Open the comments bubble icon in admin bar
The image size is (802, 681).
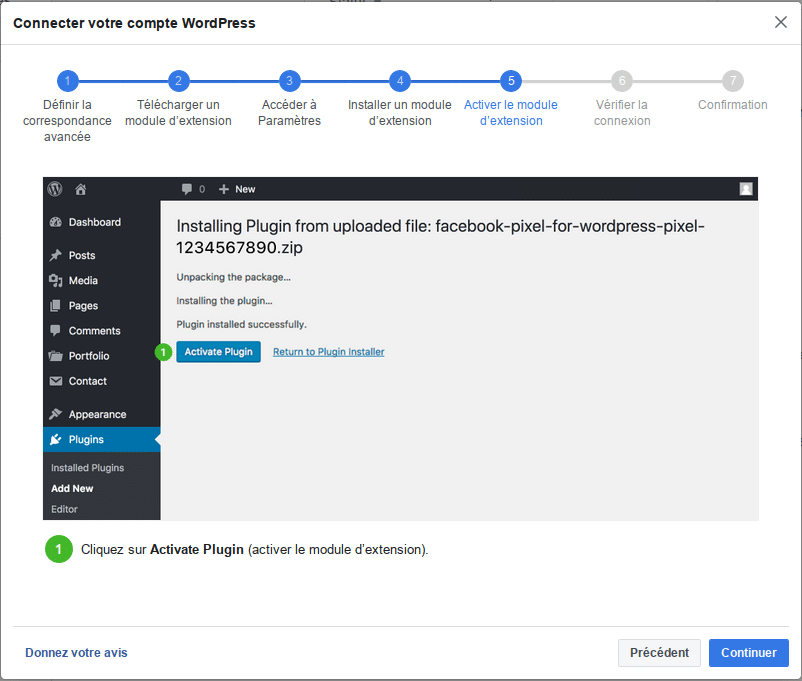pos(187,189)
